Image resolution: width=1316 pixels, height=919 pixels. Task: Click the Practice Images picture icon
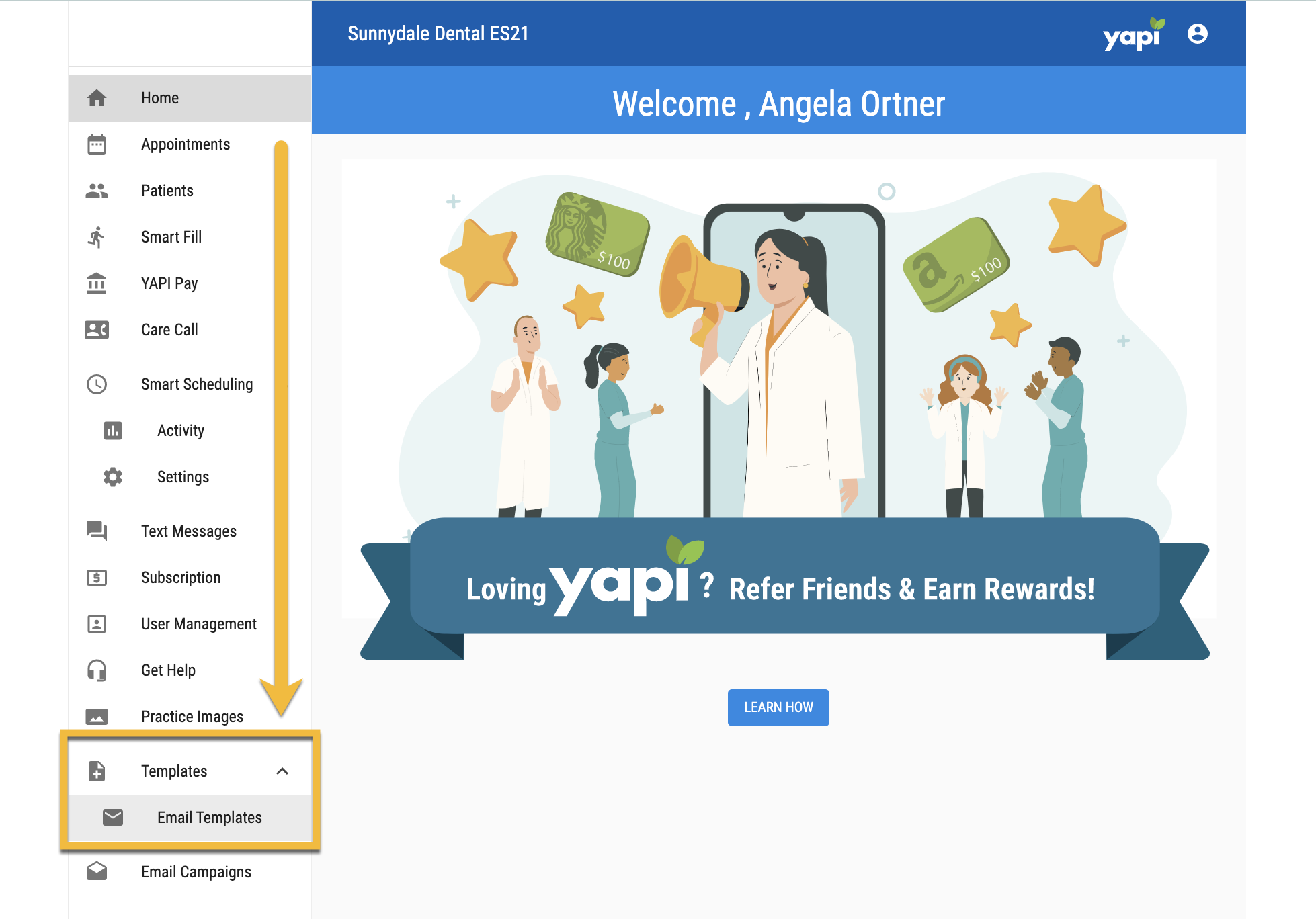coord(97,717)
